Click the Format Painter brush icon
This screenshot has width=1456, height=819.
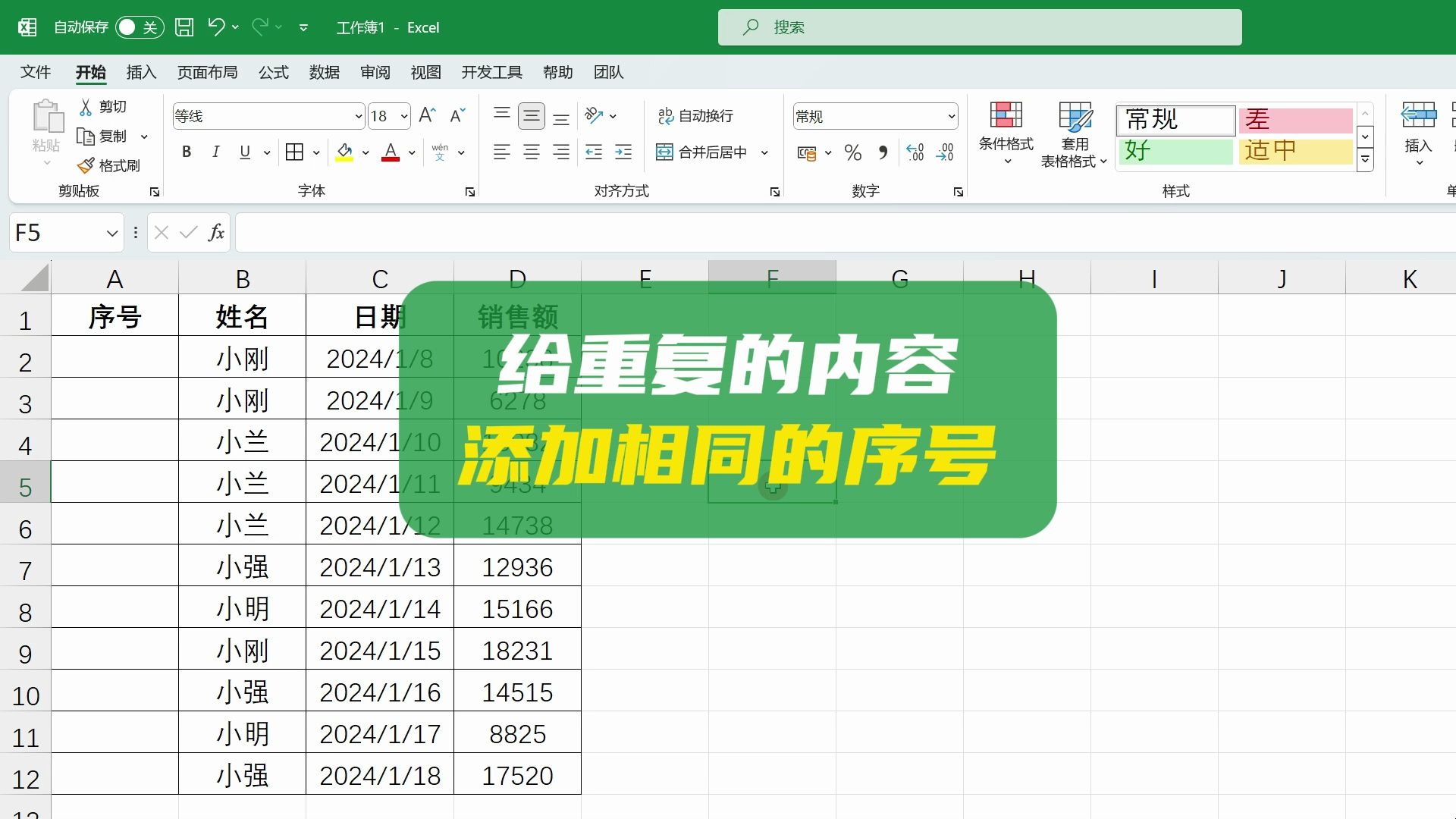[x=86, y=165]
